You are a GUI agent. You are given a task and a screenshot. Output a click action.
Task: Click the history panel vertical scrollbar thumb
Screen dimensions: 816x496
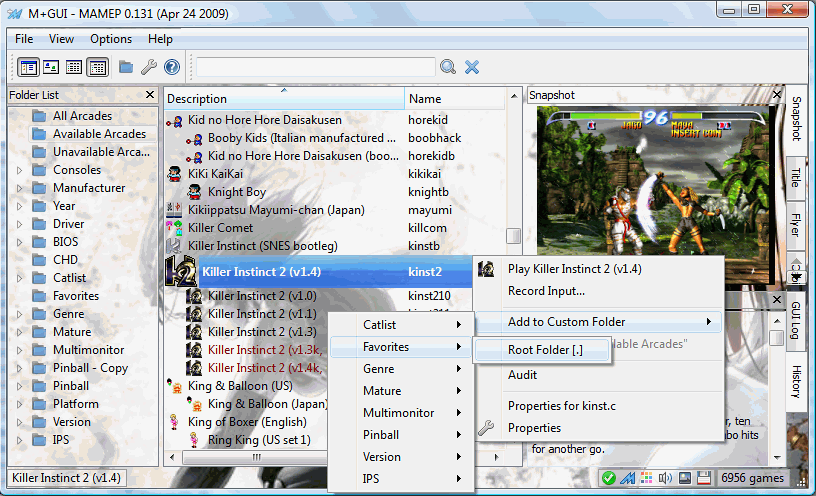[776, 337]
